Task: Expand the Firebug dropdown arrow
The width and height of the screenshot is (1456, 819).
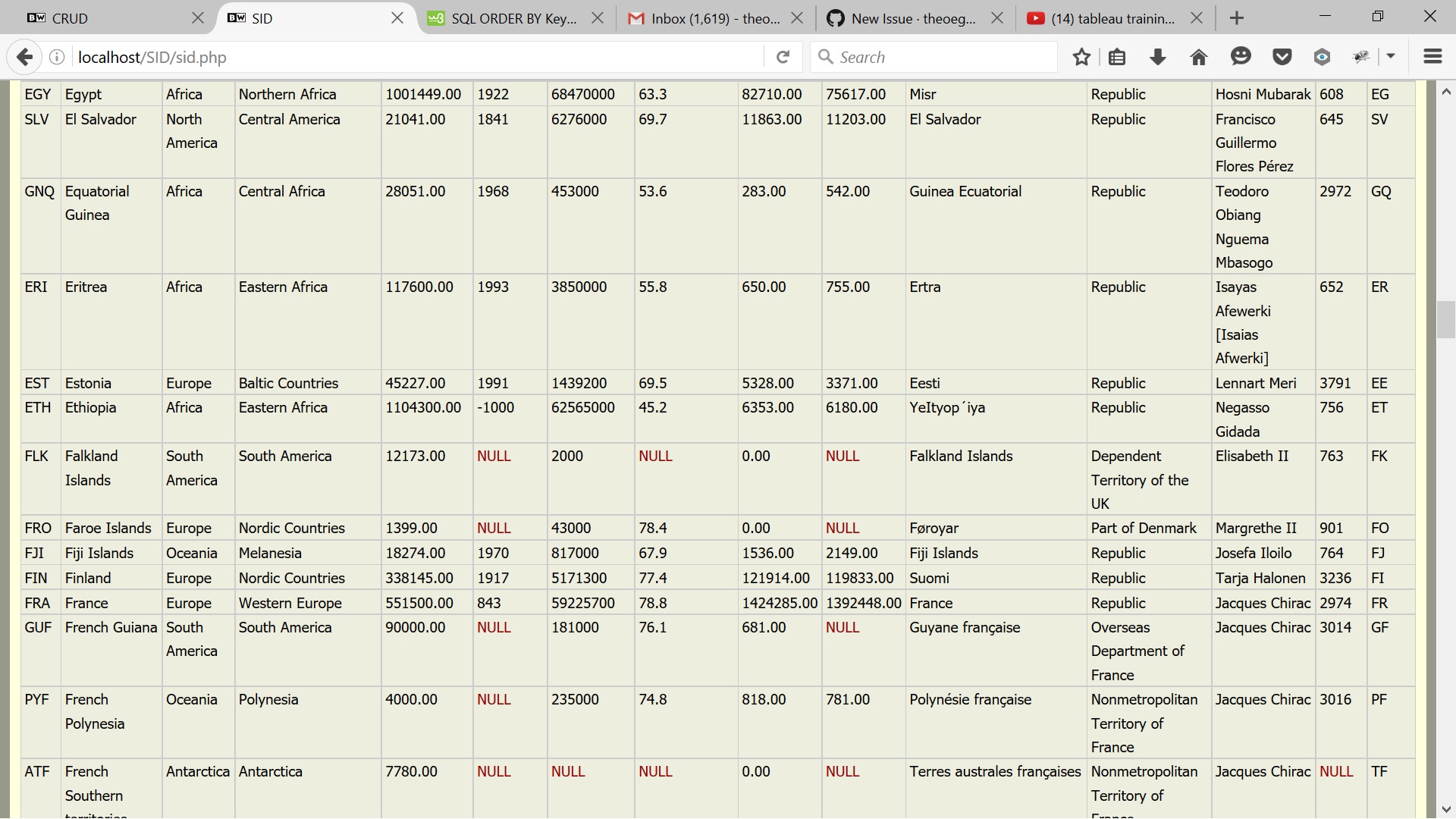Action: coord(1391,57)
